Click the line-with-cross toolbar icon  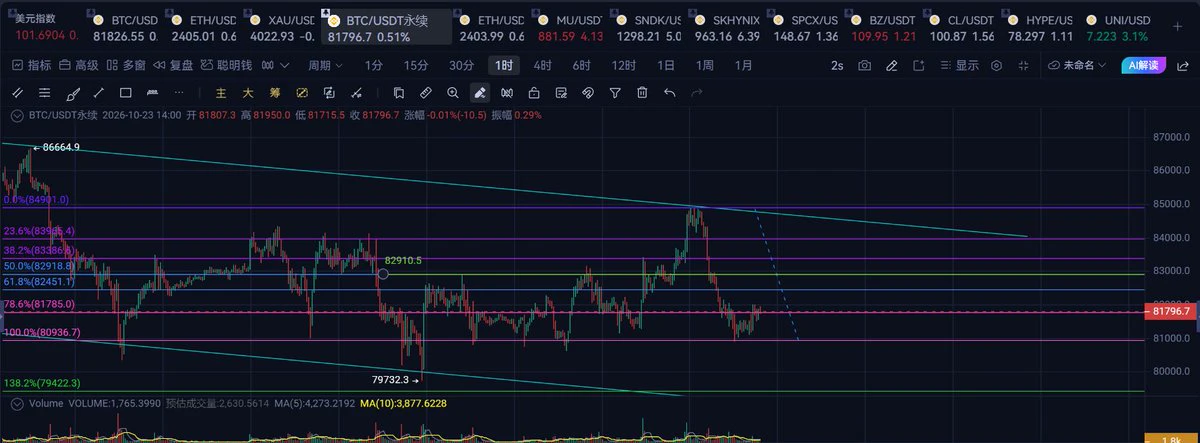click(x=356, y=93)
